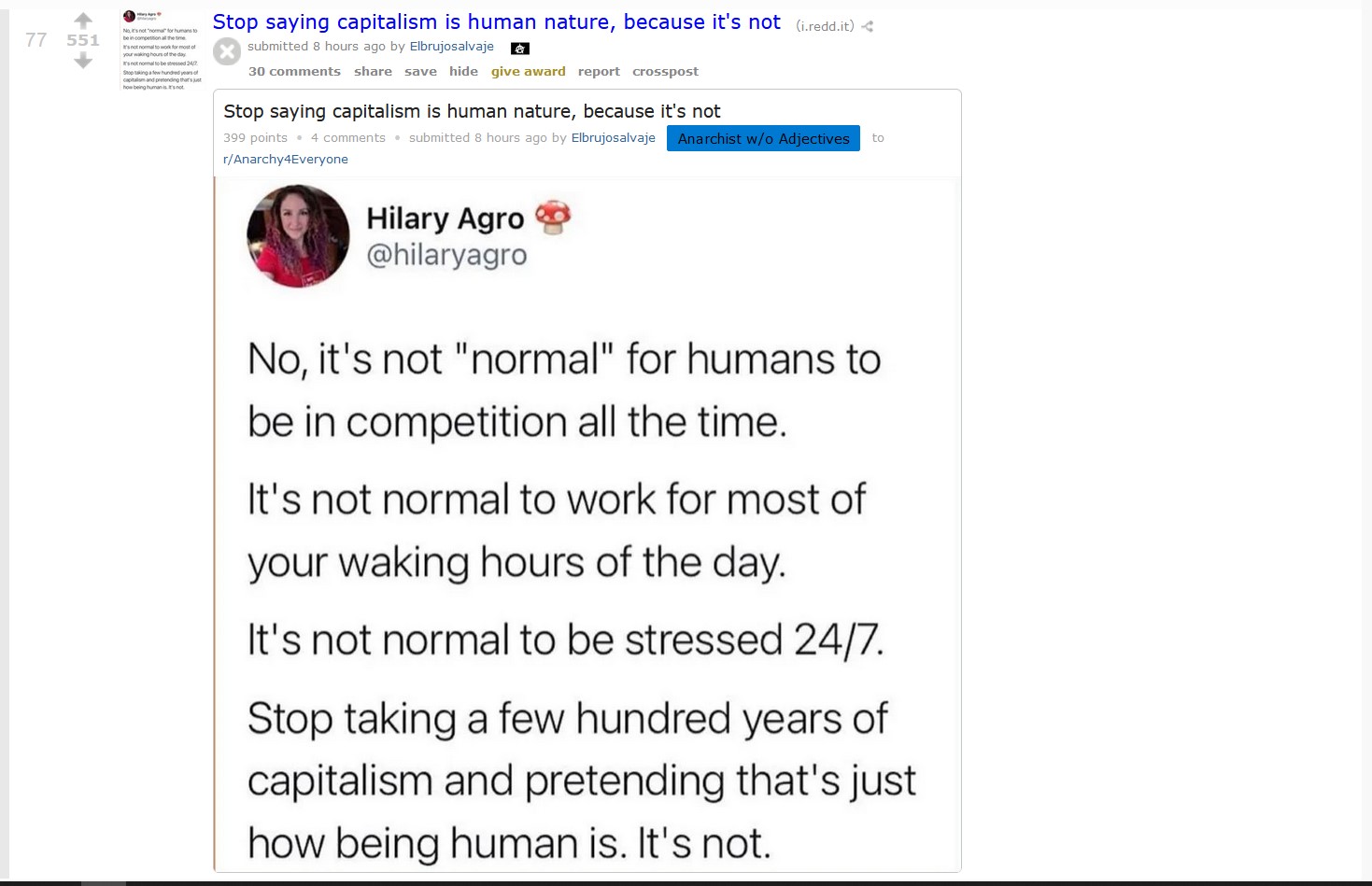The image size is (1372, 886).
Task: Save the post
Action: pyautogui.click(x=420, y=71)
